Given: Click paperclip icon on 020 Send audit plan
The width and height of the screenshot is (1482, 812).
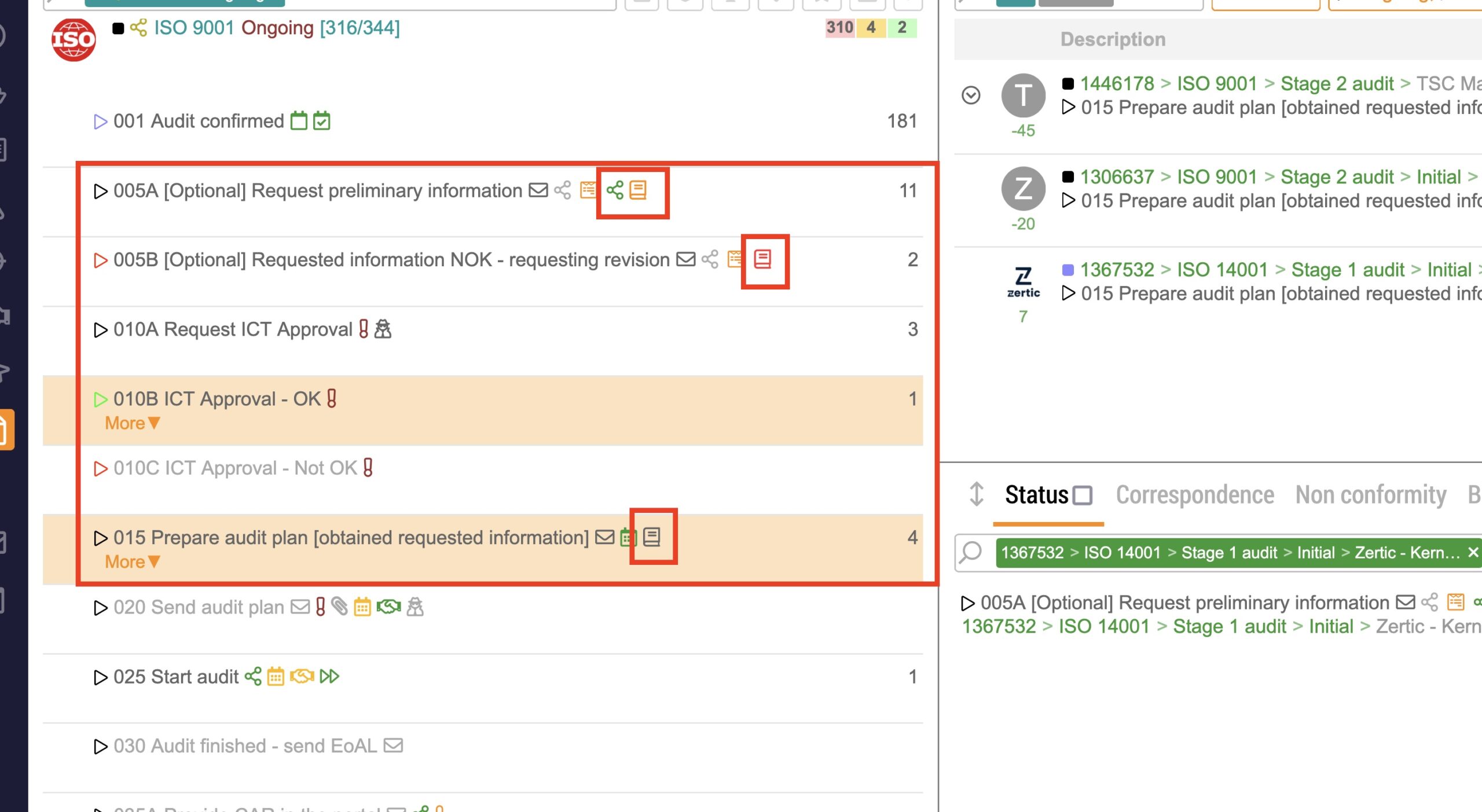Looking at the screenshot, I should click(340, 607).
